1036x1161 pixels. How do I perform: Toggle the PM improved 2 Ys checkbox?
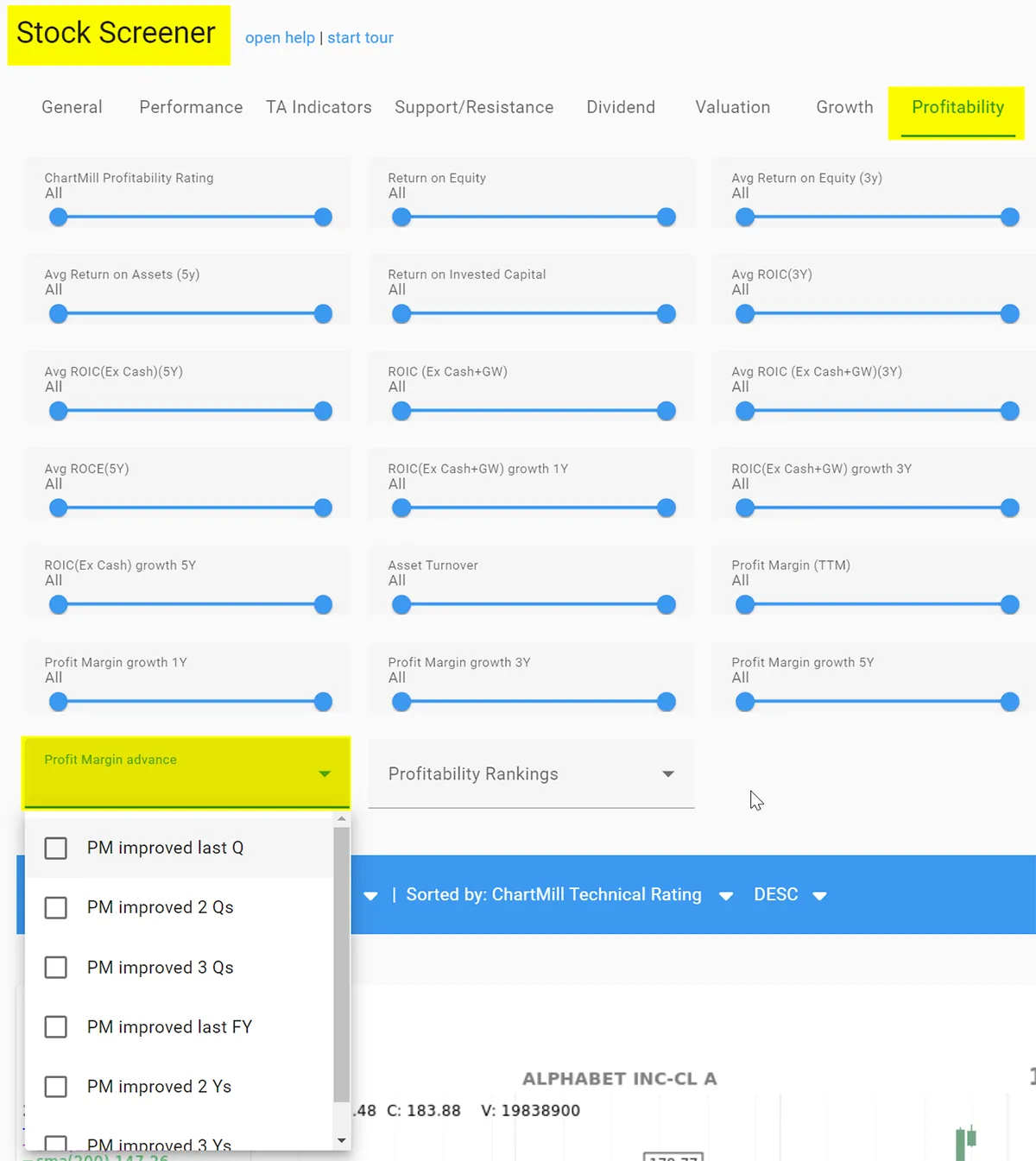click(x=56, y=1087)
